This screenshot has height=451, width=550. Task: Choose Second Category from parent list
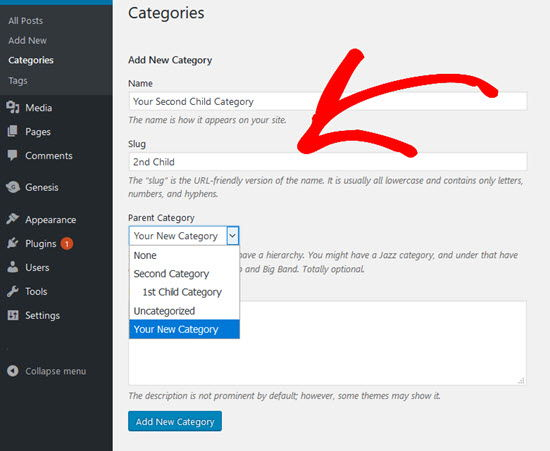[185, 274]
